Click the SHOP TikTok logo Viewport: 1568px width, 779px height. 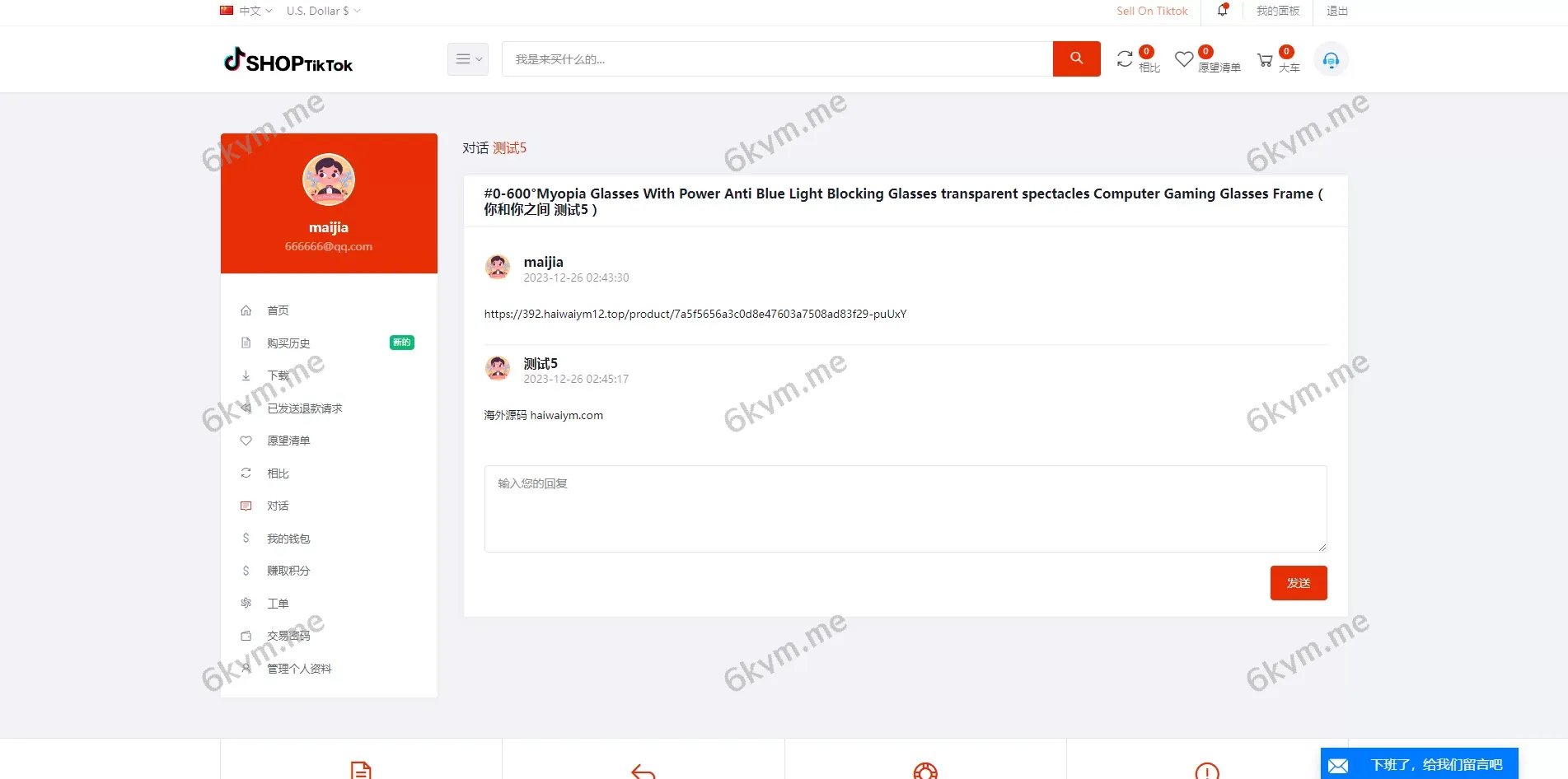tap(288, 61)
